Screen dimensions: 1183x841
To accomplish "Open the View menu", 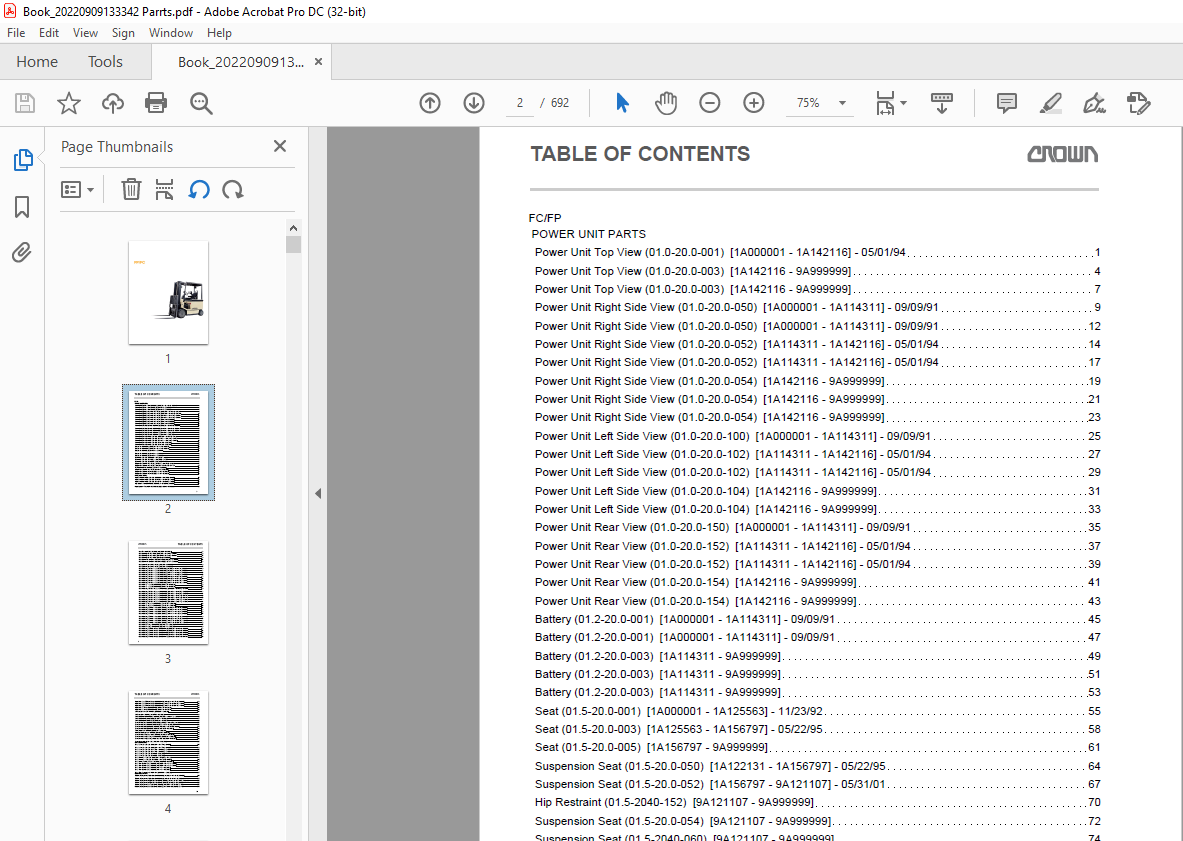I will pyautogui.click(x=85, y=33).
